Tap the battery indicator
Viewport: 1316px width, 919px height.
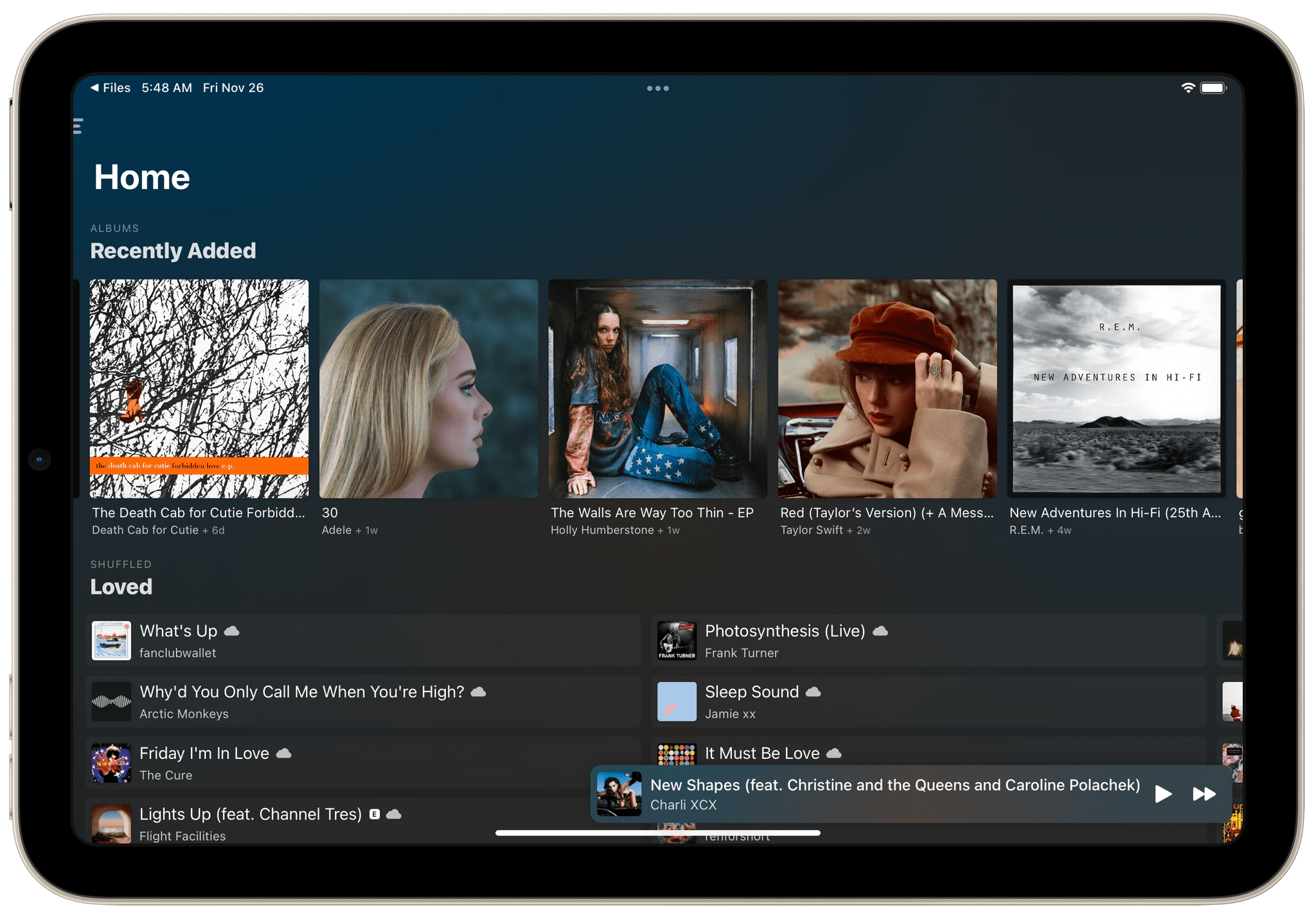pyautogui.click(x=1213, y=88)
